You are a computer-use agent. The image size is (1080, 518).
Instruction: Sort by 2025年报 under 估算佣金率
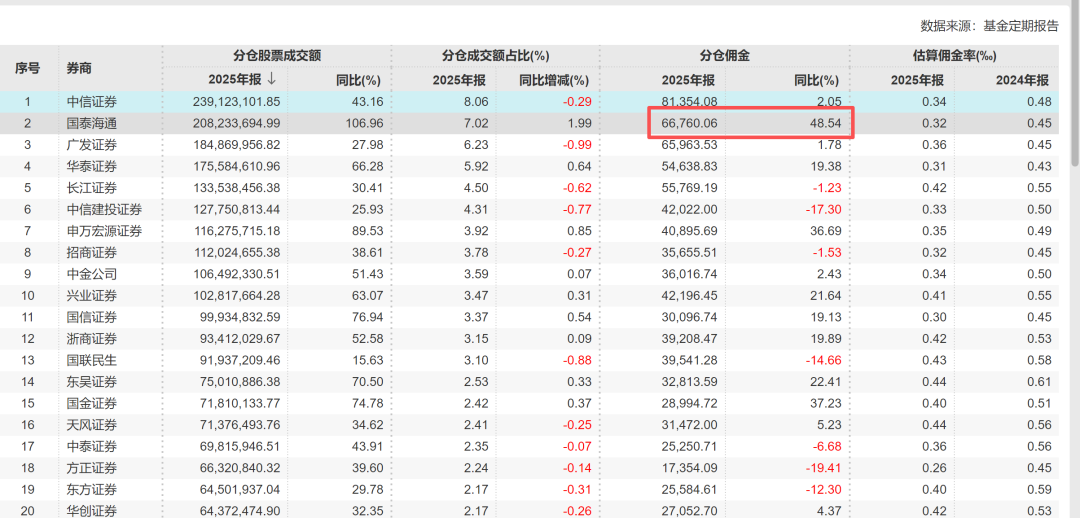[917, 79]
